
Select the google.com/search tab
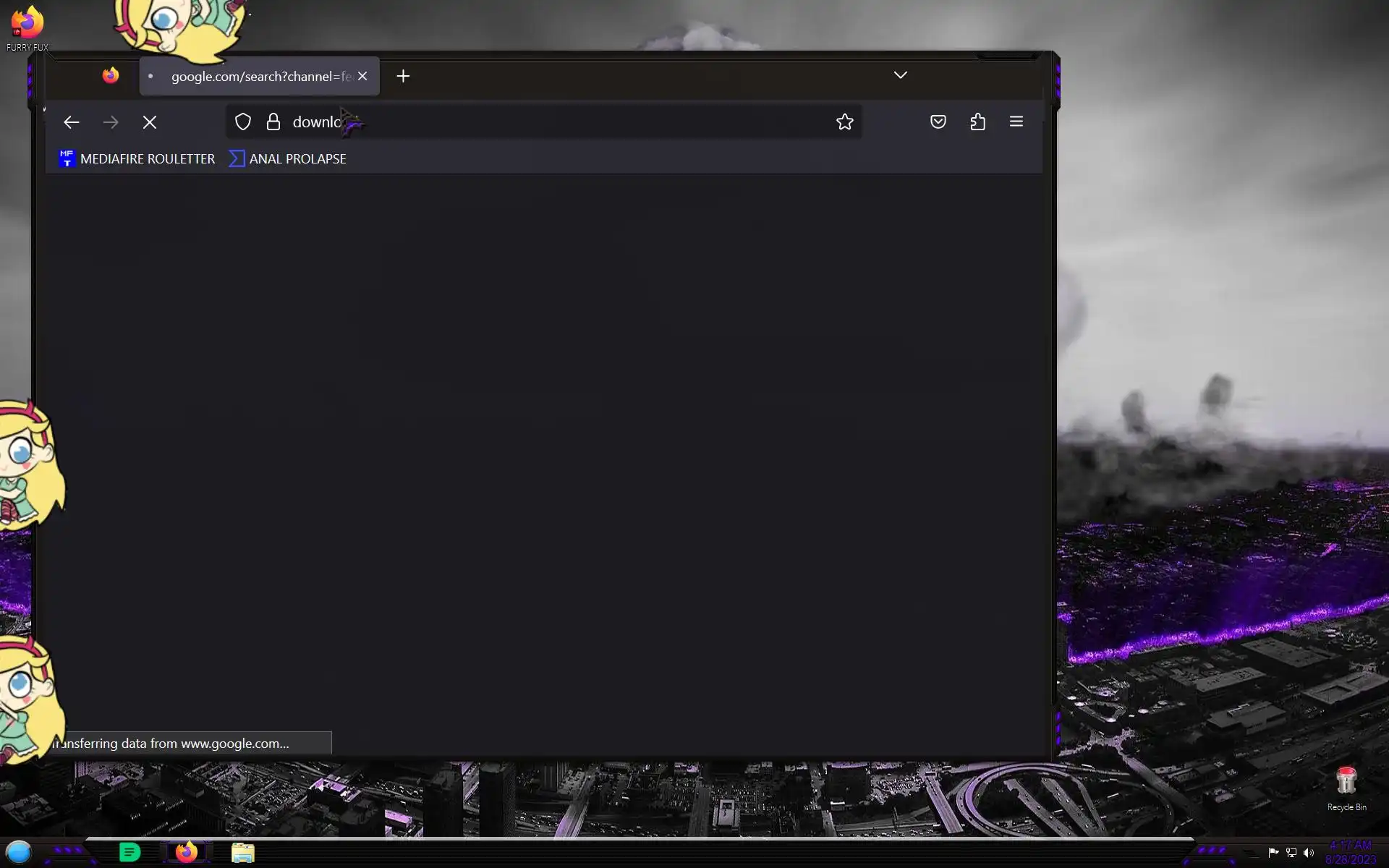253,76
